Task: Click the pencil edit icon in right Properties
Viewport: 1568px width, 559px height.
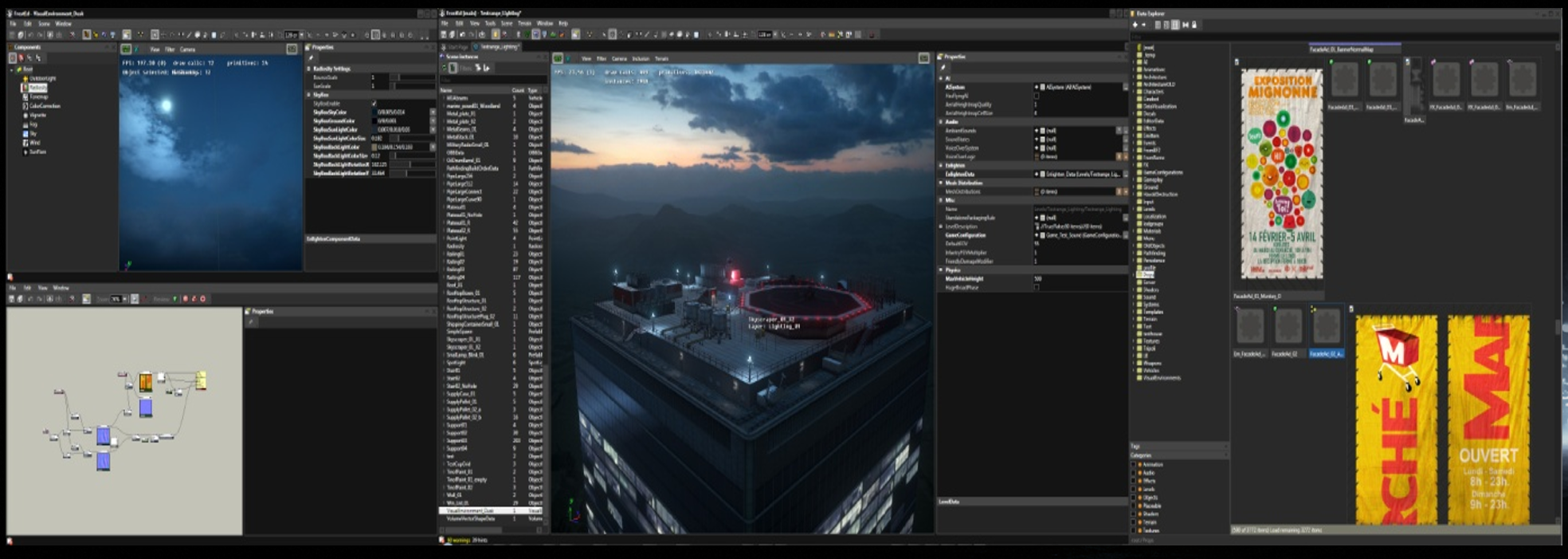Action: coord(943,67)
